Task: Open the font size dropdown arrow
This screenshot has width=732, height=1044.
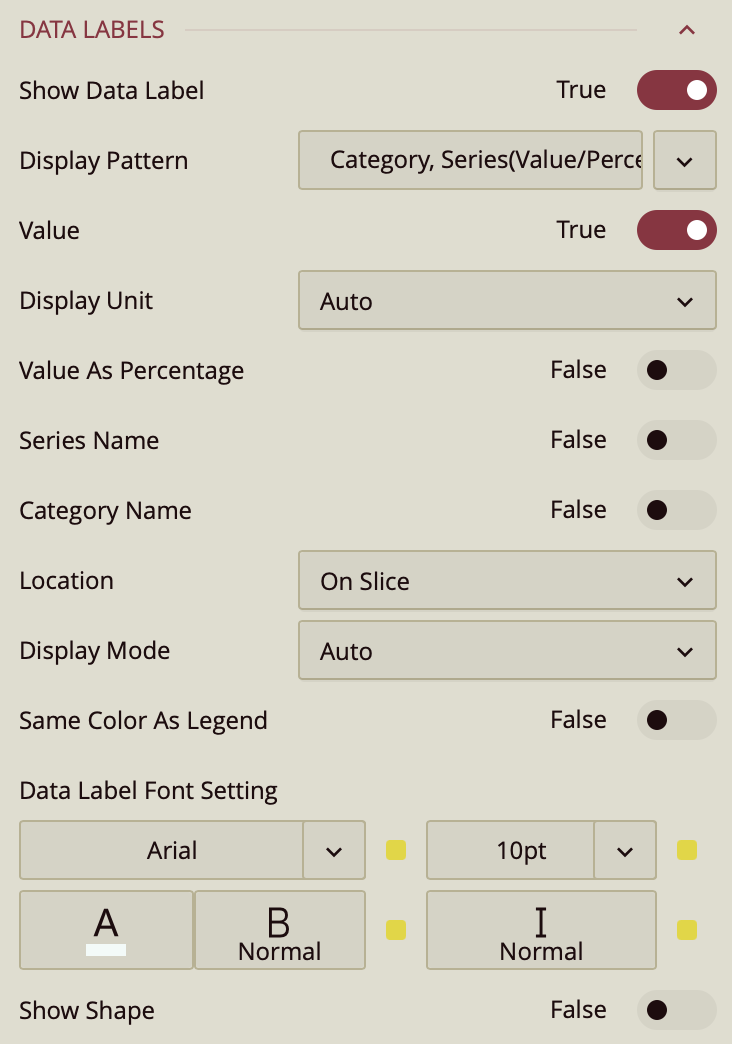Action: point(625,851)
